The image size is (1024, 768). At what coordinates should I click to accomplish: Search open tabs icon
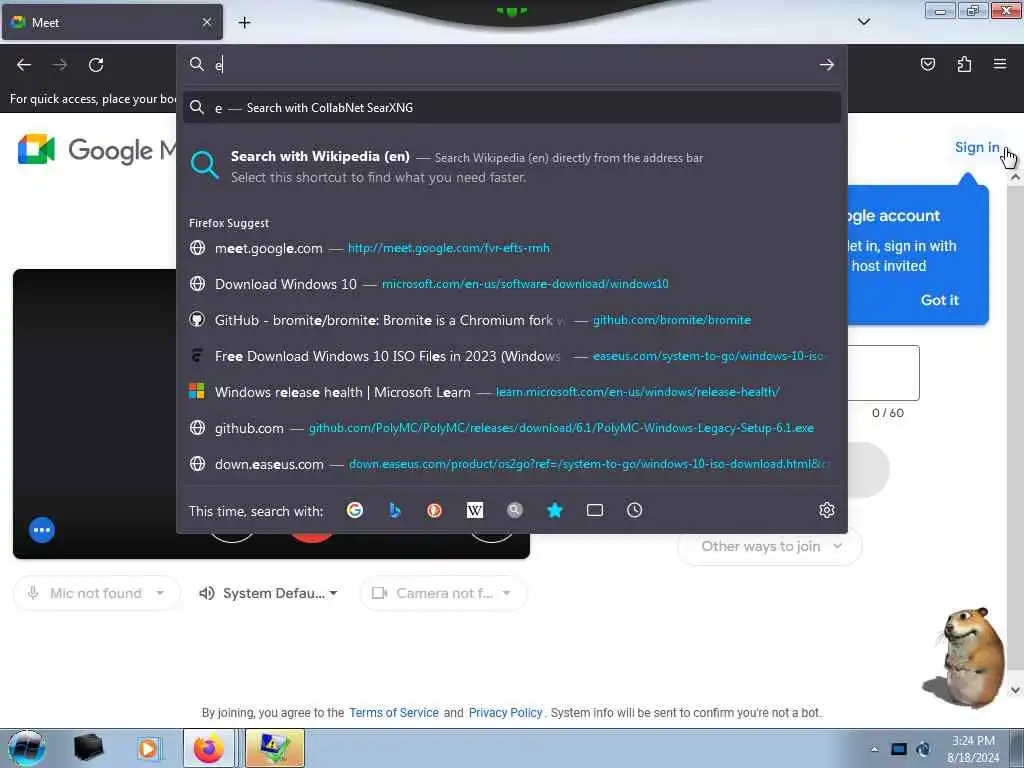coord(594,510)
